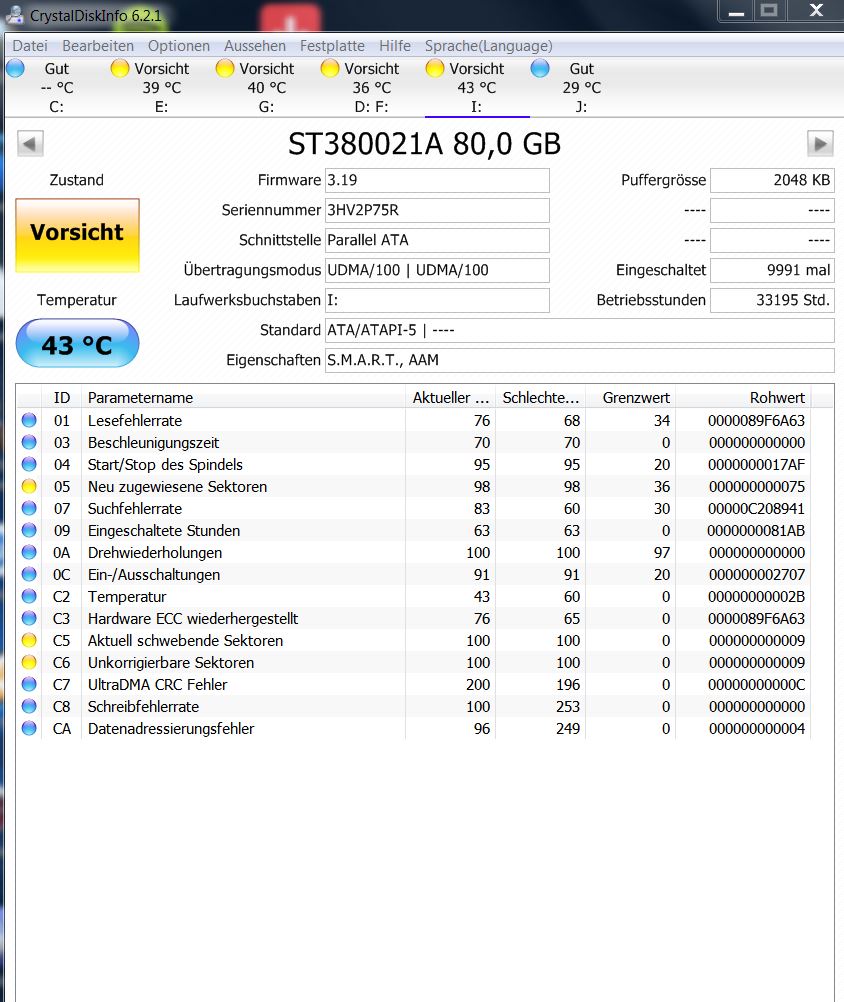The width and height of the screenshot is (844, 1002).
Task: Click the yellow status icon for E: drive
Action: [x=120, y=68]
